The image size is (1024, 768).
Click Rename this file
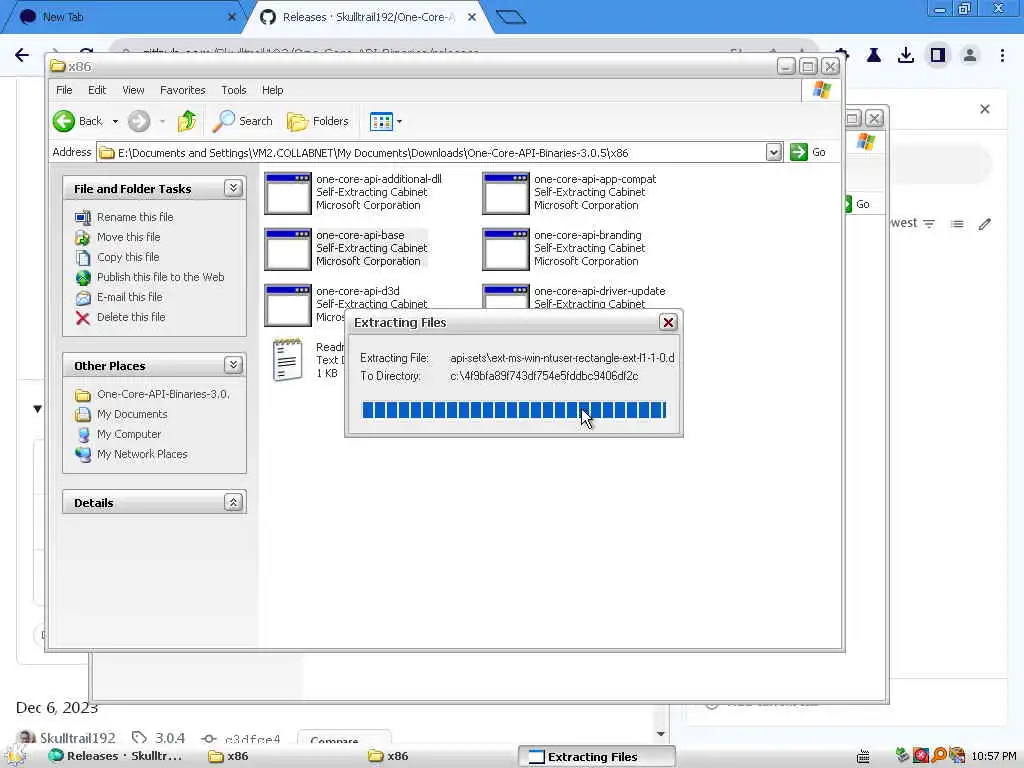[x=135, y=217]
